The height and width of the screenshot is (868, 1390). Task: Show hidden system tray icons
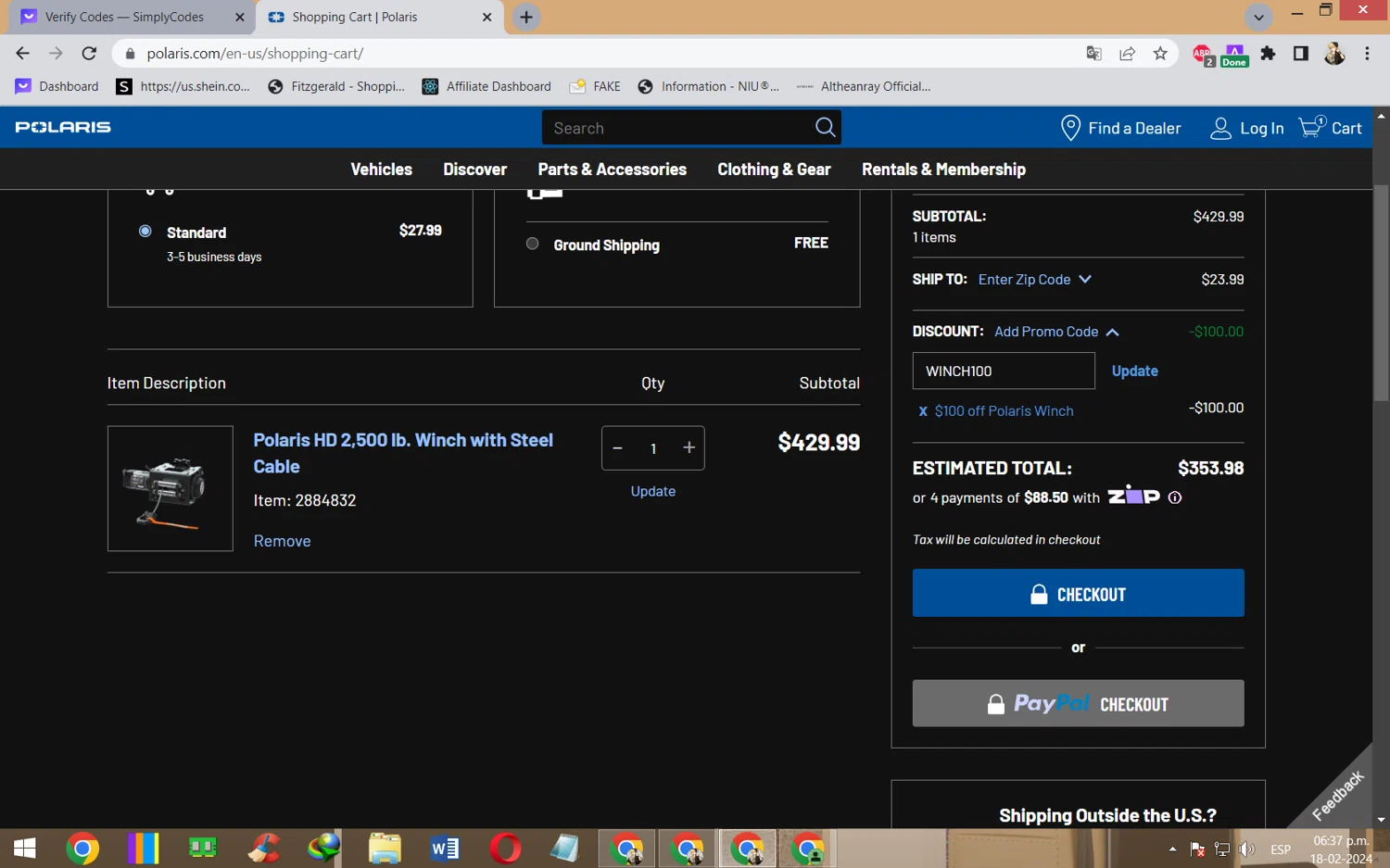click(x=1172, y=849)
